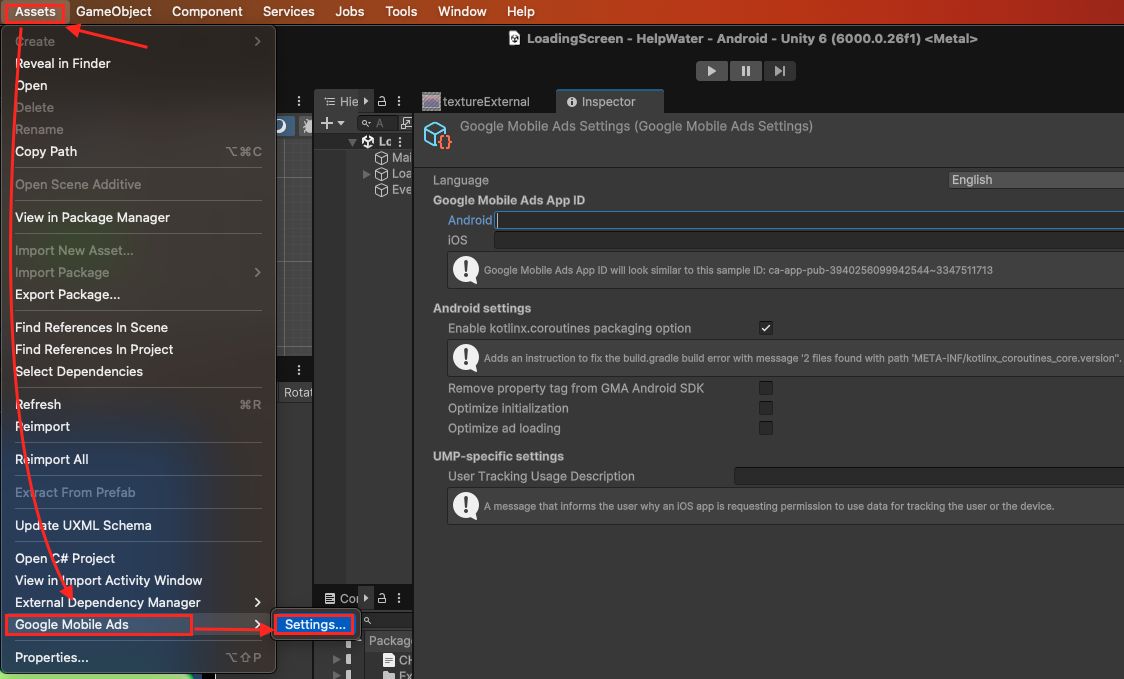
Task: Click the plus add-object button in the Hierarchy
Action: [x=326, y=123]
